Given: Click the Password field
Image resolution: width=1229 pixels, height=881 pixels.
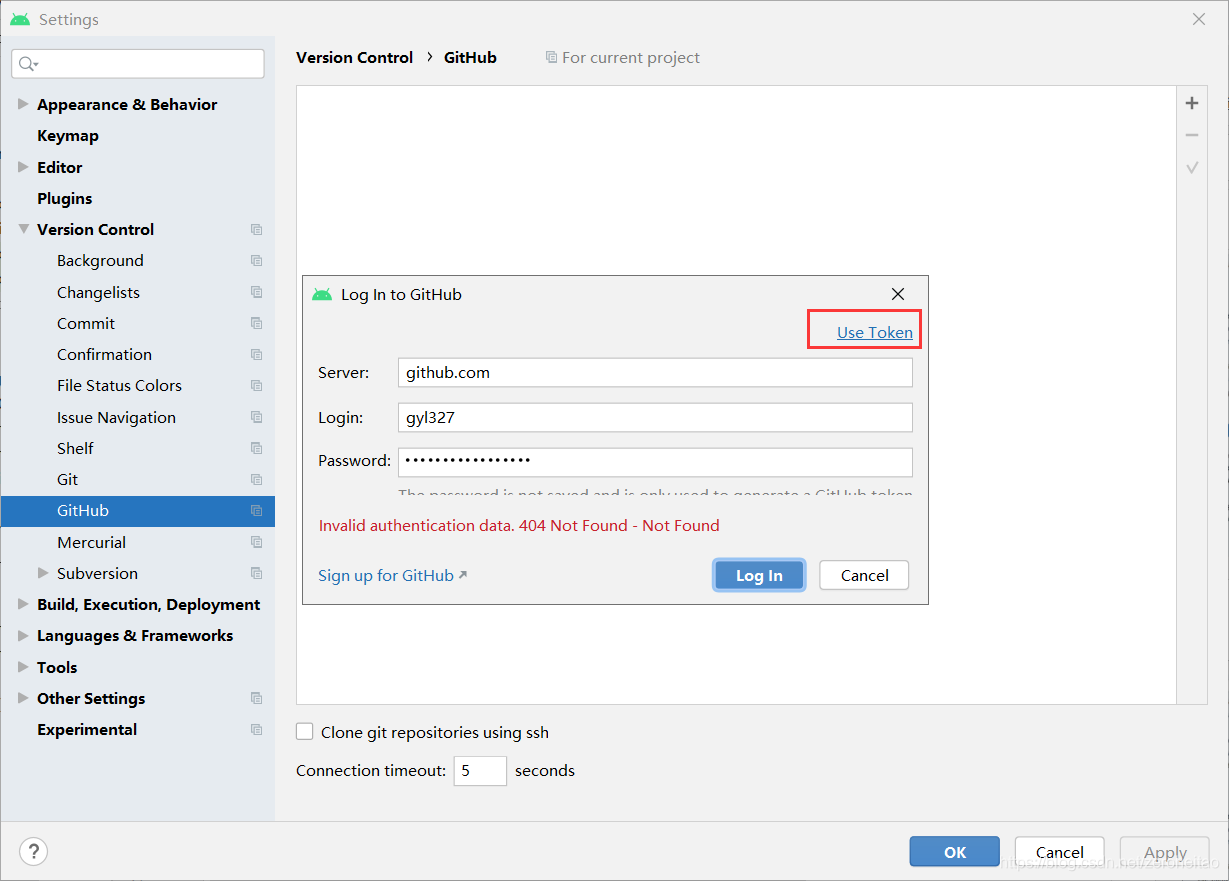Looking at the screenshot, I should 655,461.
